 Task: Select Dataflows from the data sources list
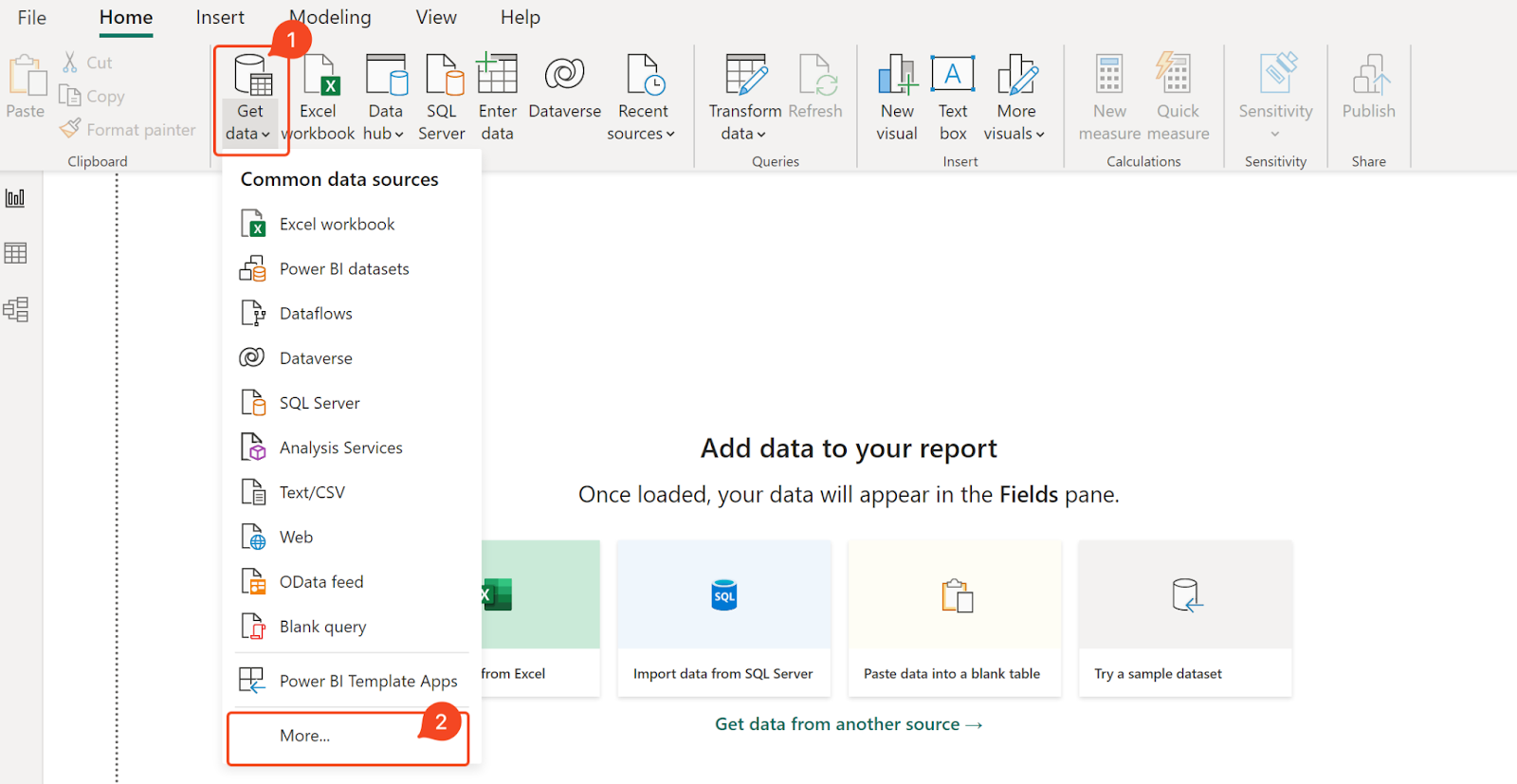pos(353,313)
